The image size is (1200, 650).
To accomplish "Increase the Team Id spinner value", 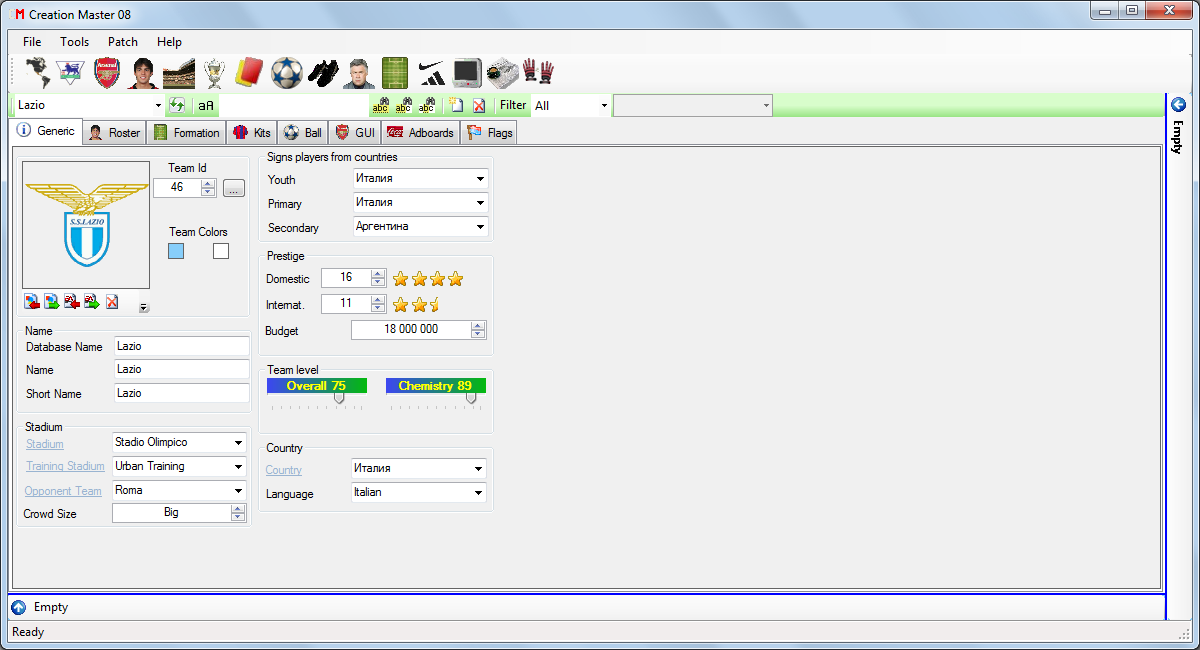I will pos(208,183).
